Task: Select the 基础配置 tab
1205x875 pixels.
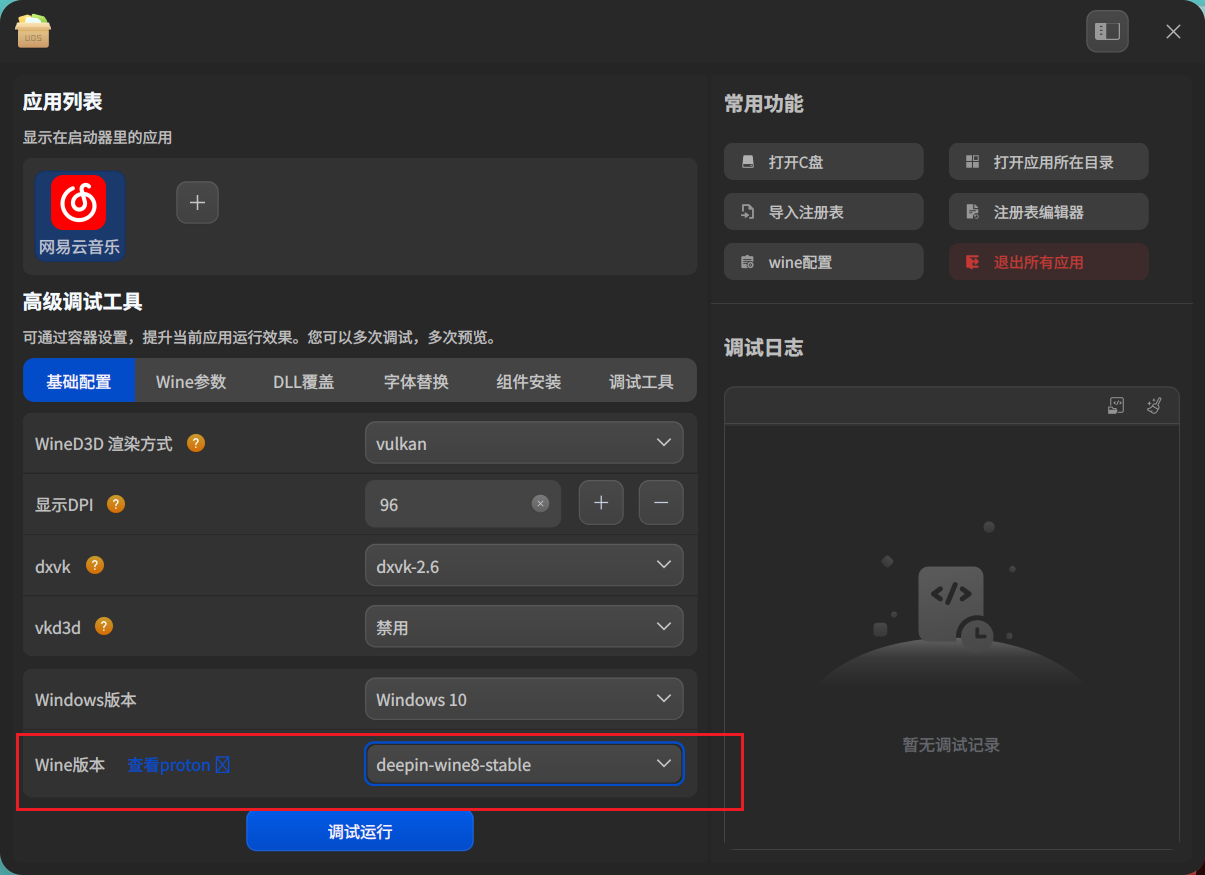Action: 78,381
